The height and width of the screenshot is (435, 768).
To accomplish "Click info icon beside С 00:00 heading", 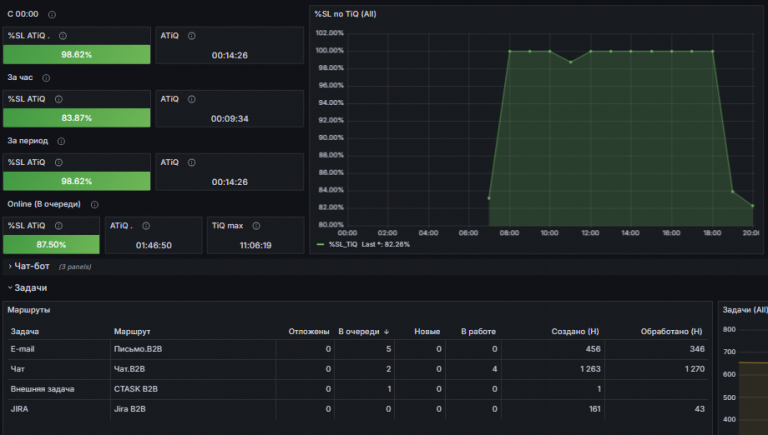I will click(x=52, y=15).
